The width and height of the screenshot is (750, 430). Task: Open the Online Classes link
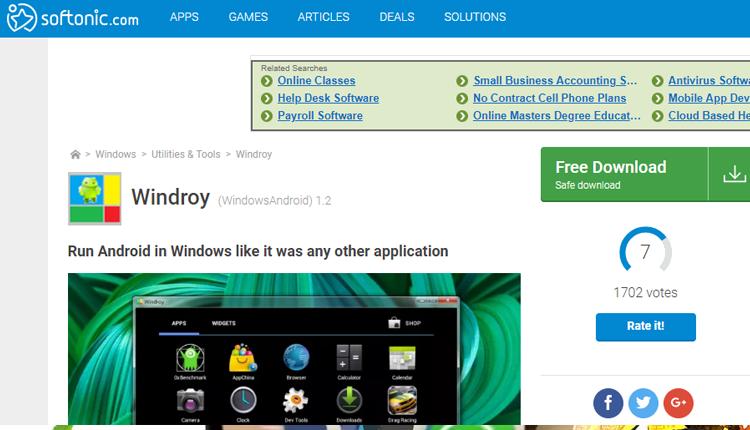(317, 81)
